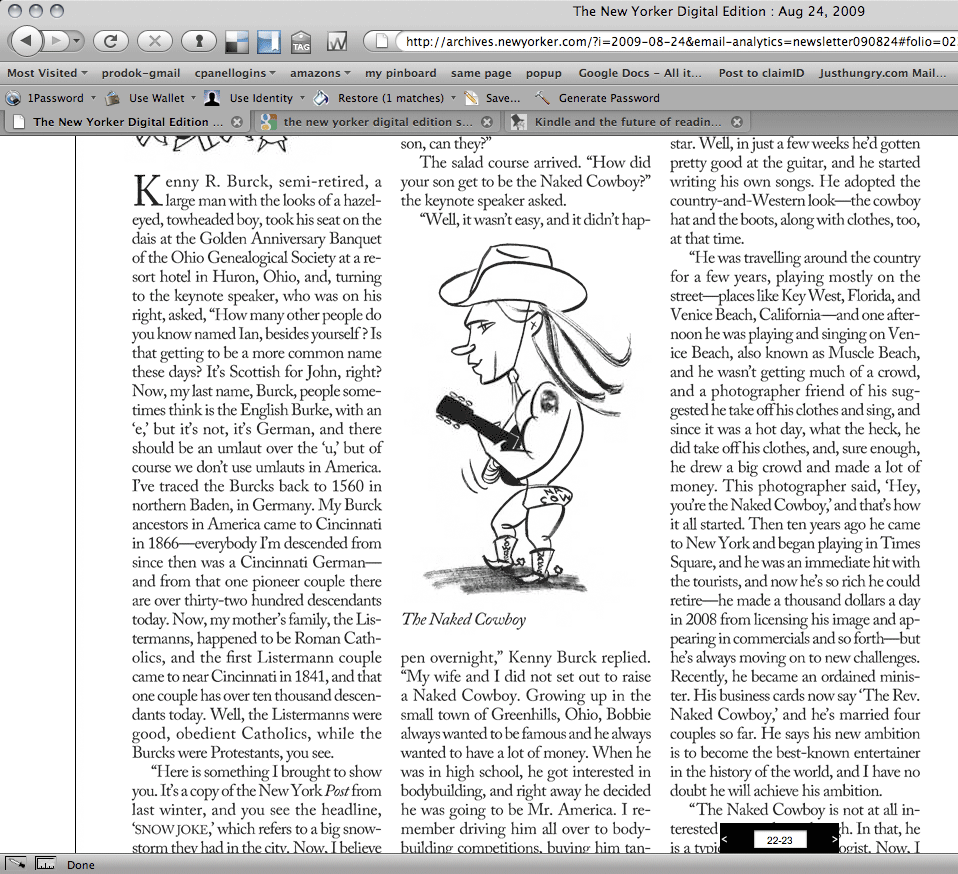Click the TAG toolbar icon
The height and width of the screenshot is (874, 958).
301,42
